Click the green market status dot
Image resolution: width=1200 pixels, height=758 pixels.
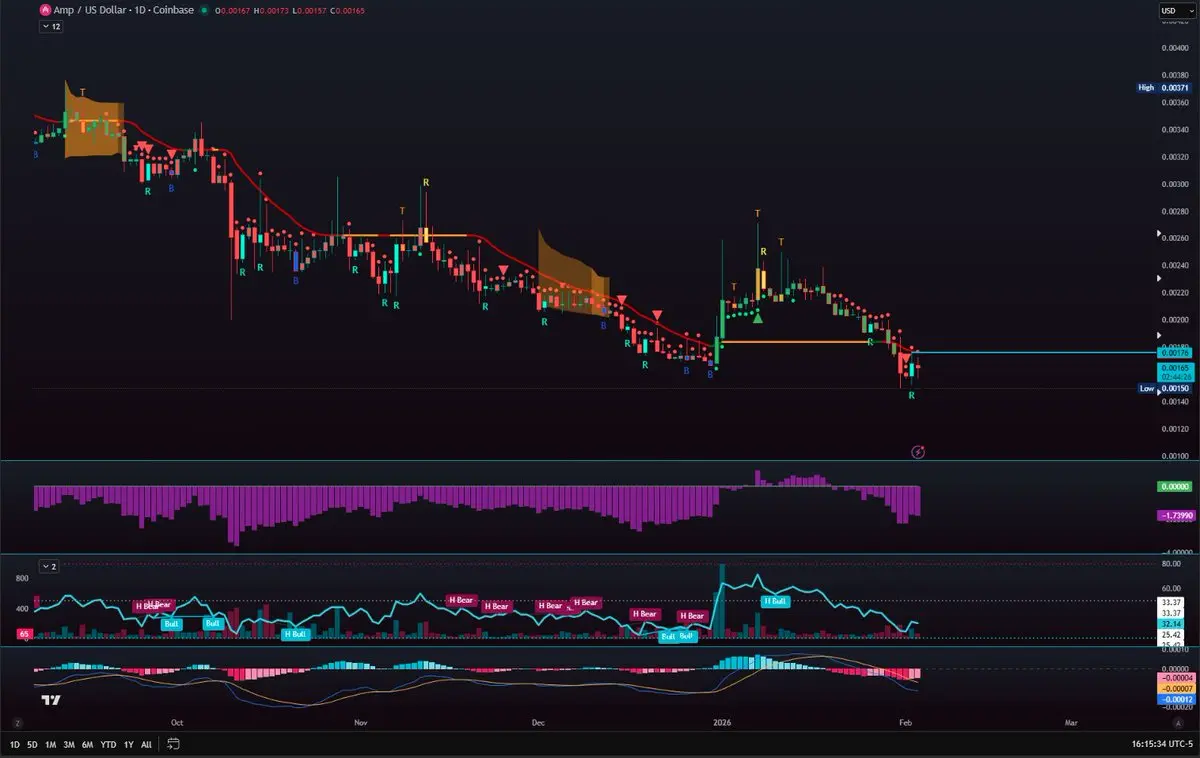204,10
